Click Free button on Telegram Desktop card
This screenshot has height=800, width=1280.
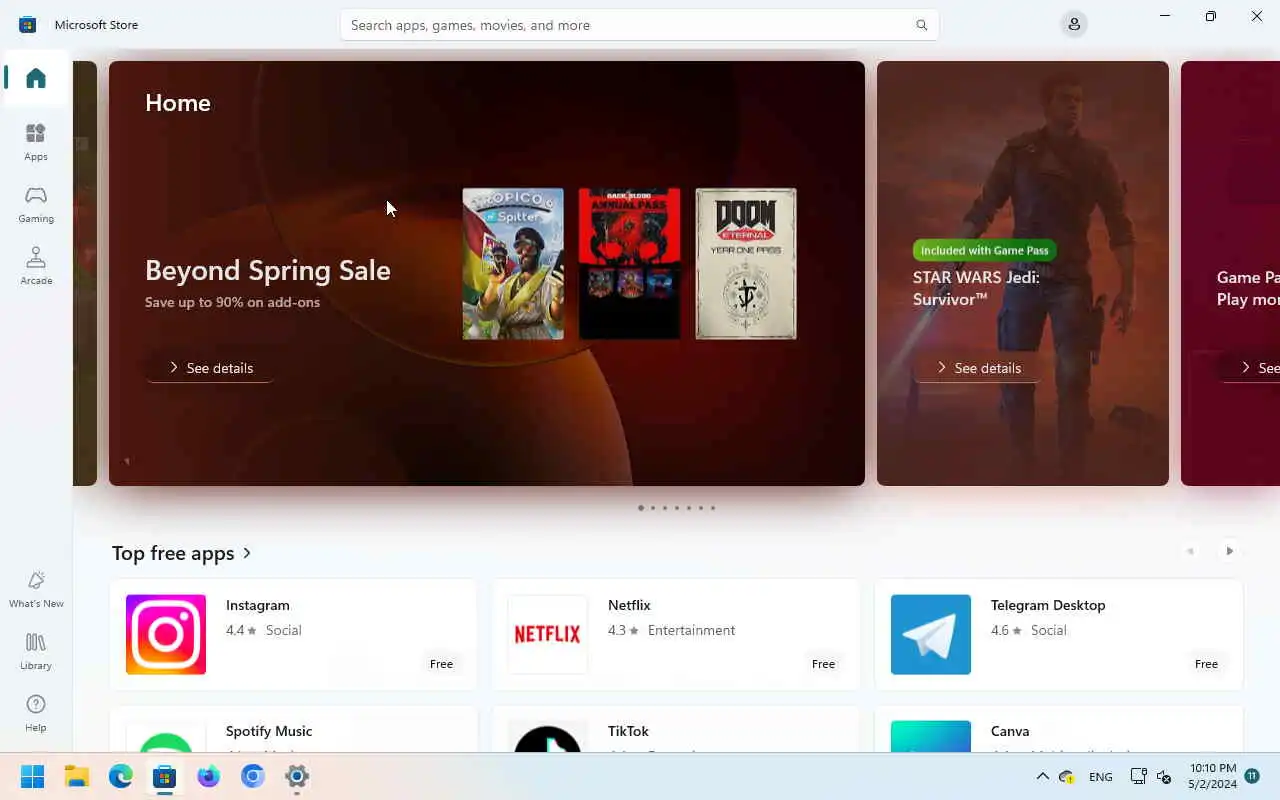[x=1206, y=664]
